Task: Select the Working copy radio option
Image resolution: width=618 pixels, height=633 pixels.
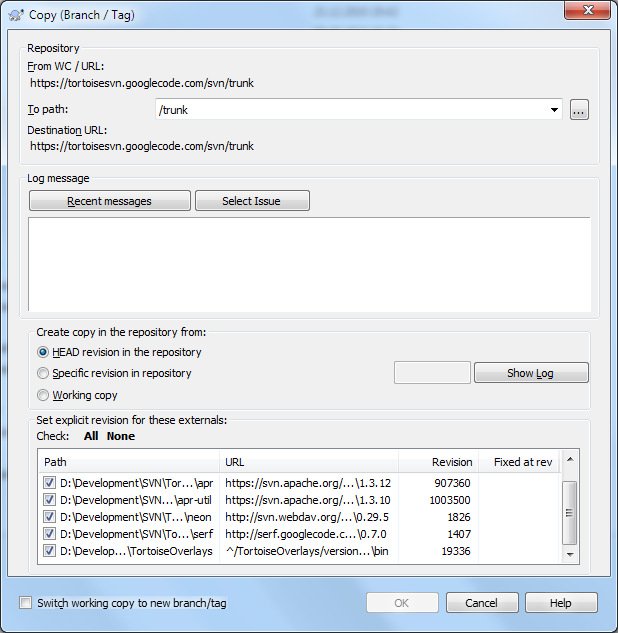Action: [43, 395]
